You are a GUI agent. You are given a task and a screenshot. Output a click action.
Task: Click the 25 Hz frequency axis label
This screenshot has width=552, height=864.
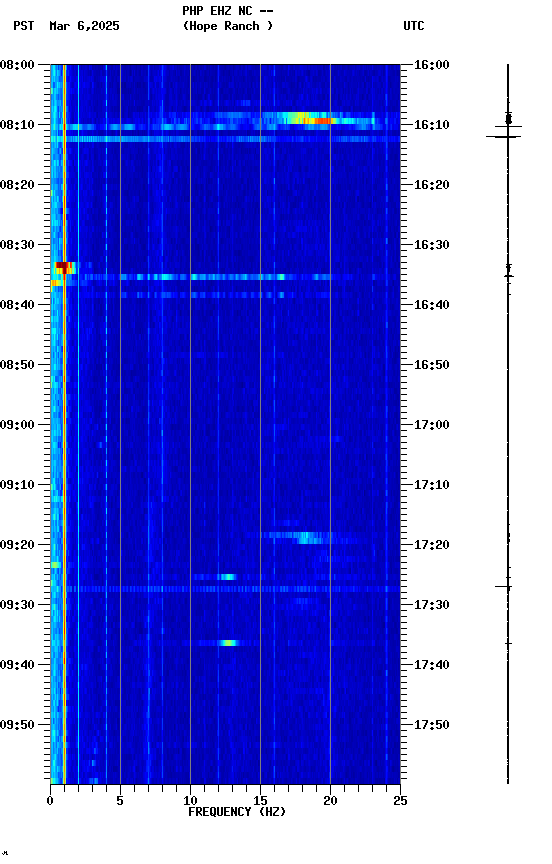400,801
